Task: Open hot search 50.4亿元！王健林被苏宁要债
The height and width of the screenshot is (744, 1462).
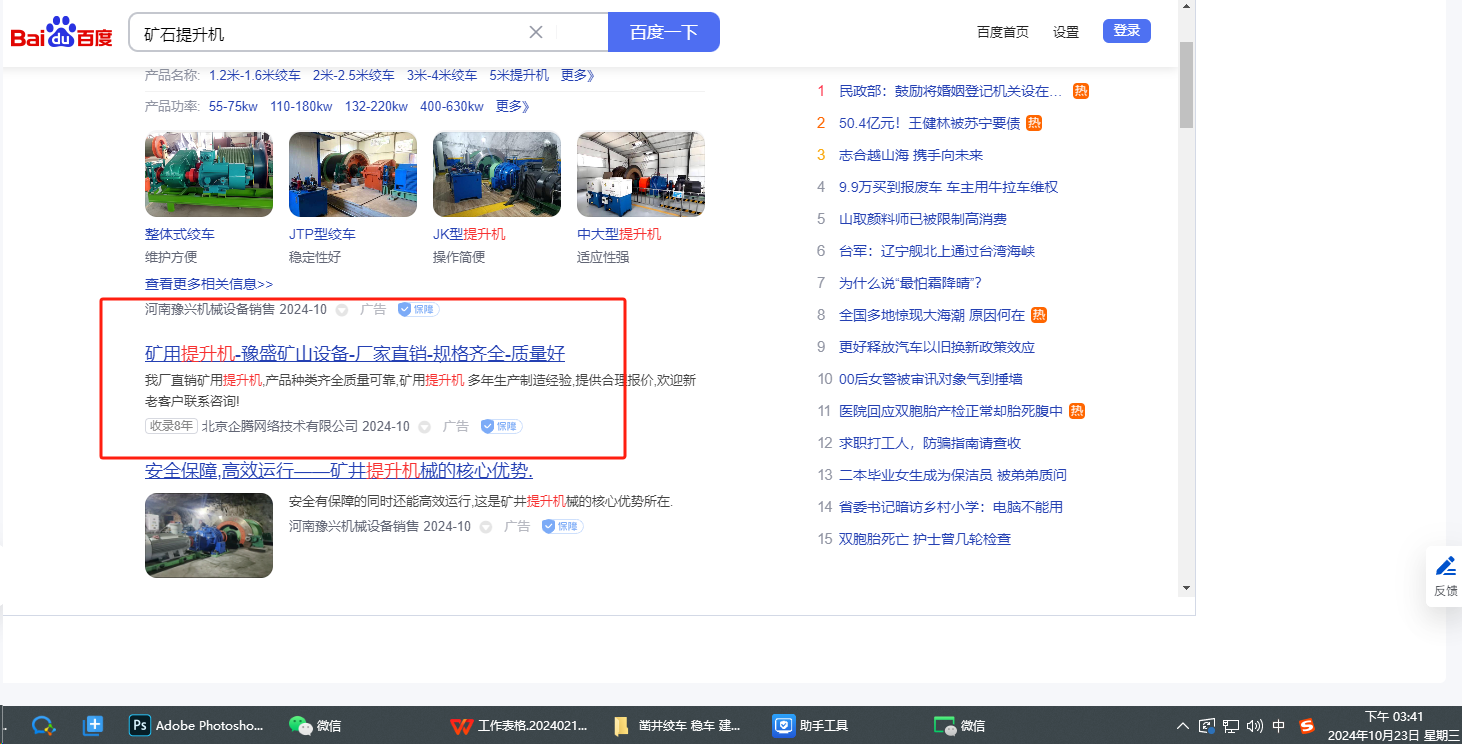Action: click(x=929, y=123)
